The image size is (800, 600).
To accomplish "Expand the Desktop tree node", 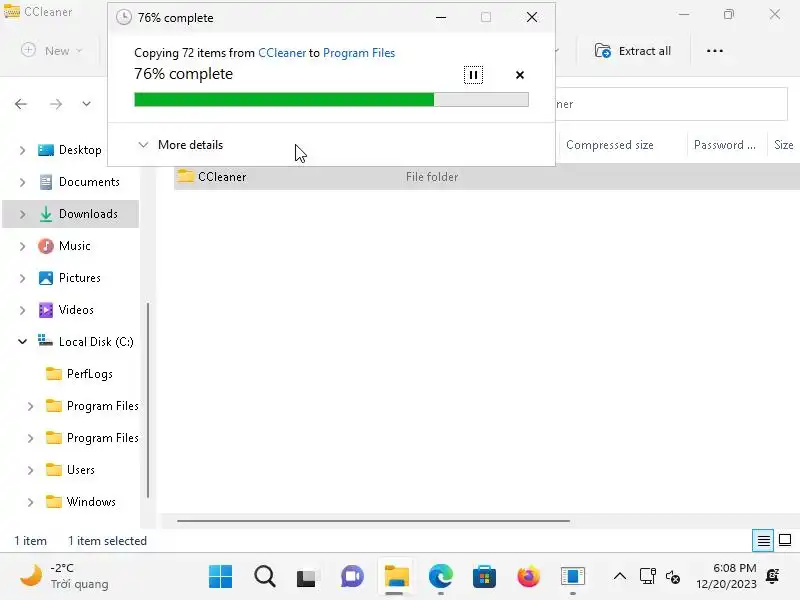I will pyautogui.click(x=22, y=150).
